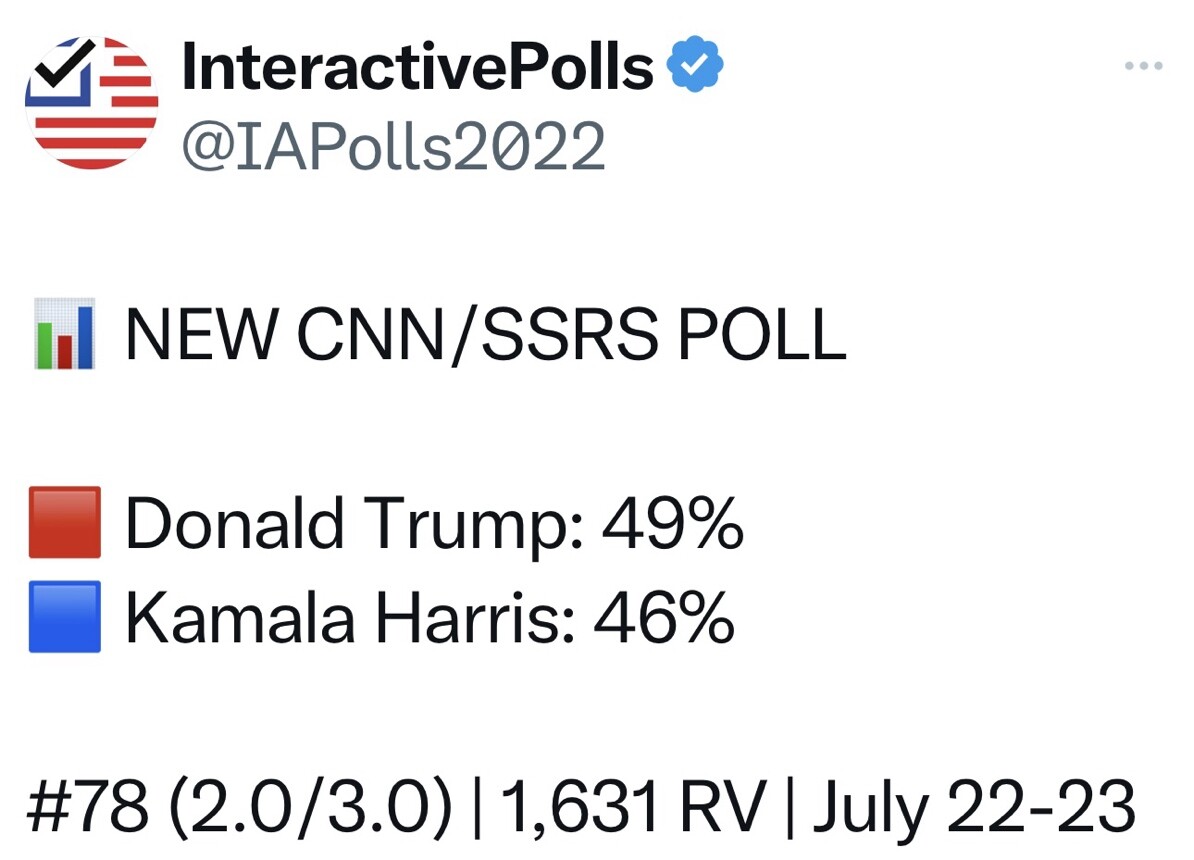Click the word POLL in the headline
1194x860 pixels.
point(761,334)
